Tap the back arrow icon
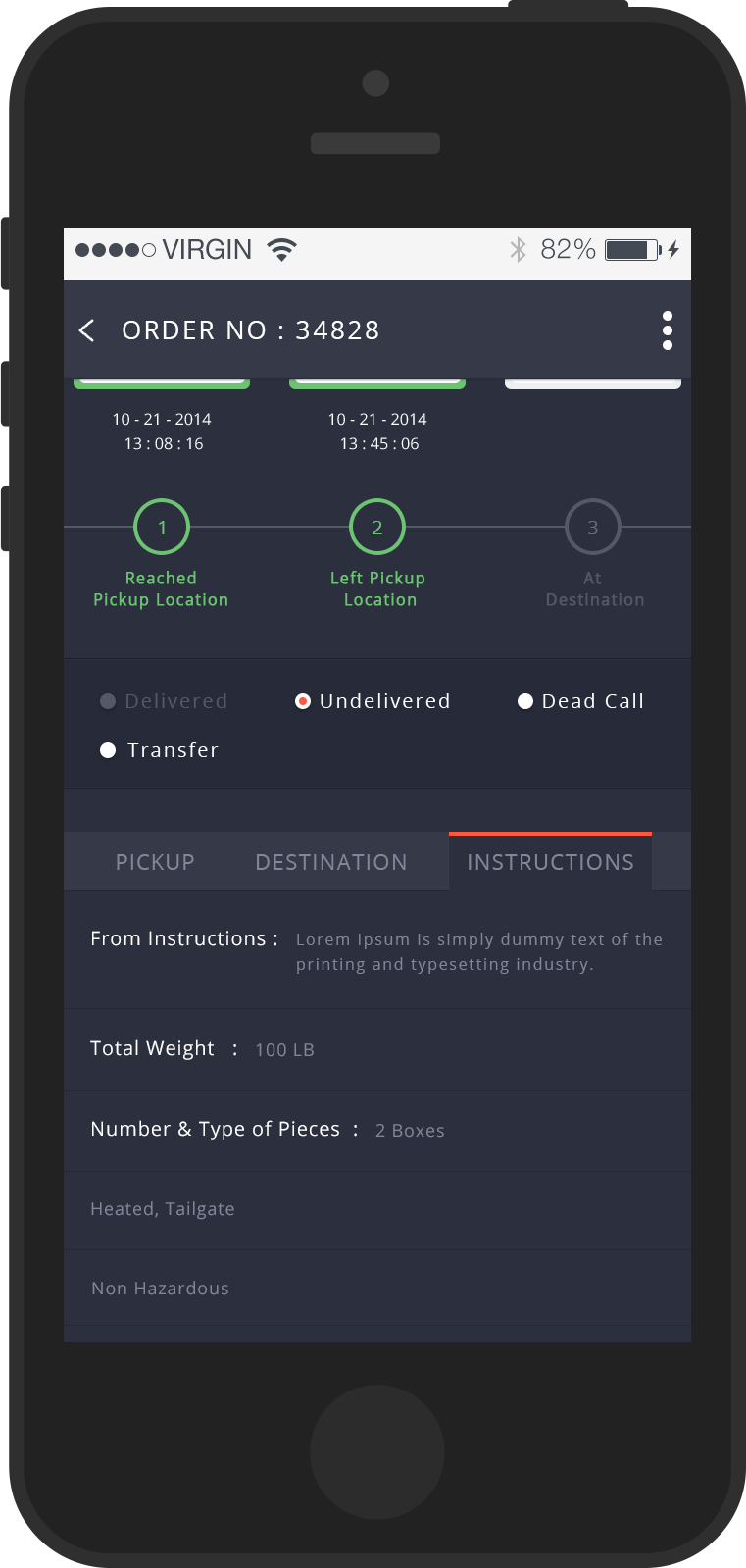Viewport: 746px width, 1568px height. click(x=87, y=330)
